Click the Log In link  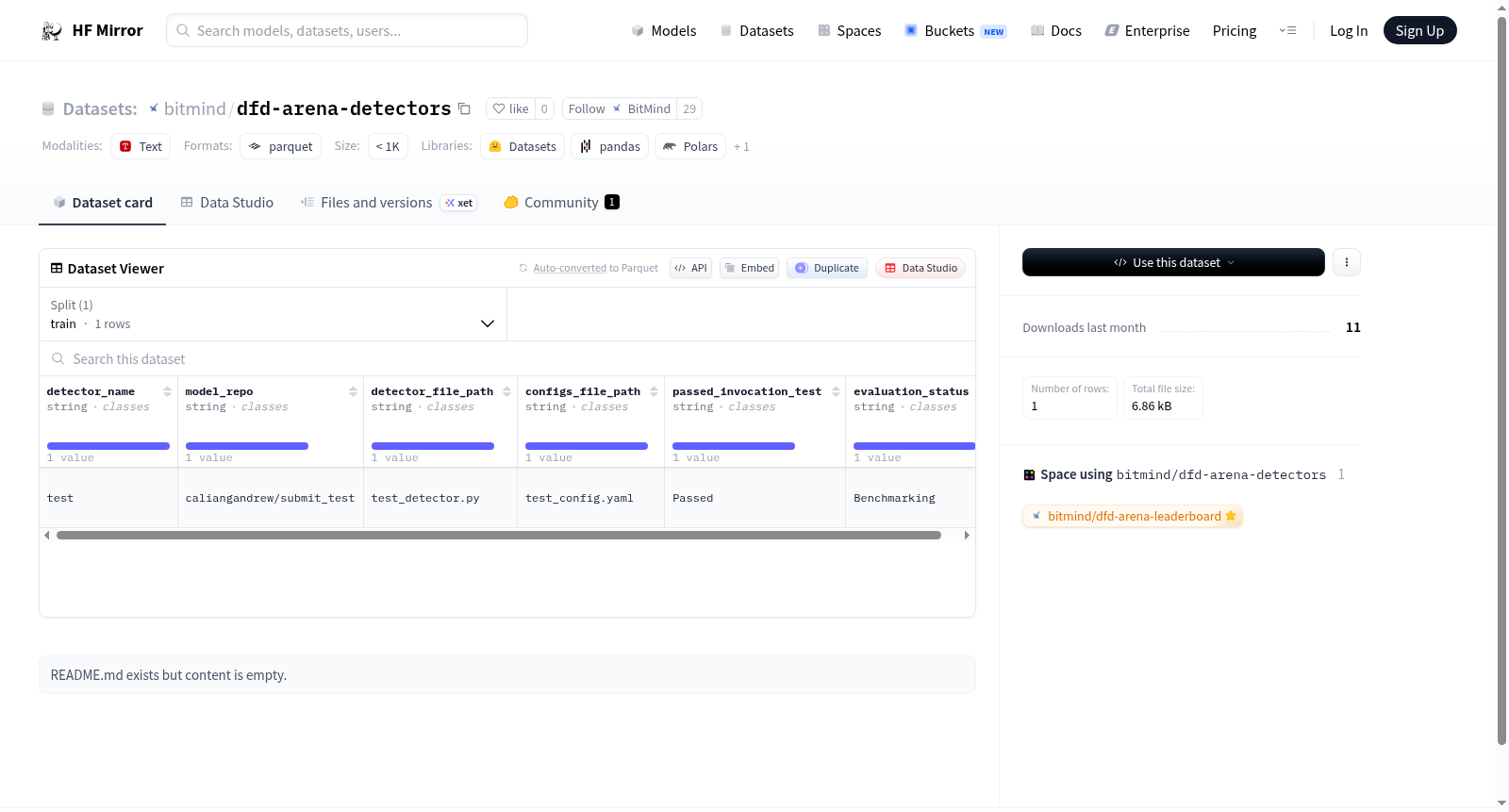click(x=1349, y=31)
